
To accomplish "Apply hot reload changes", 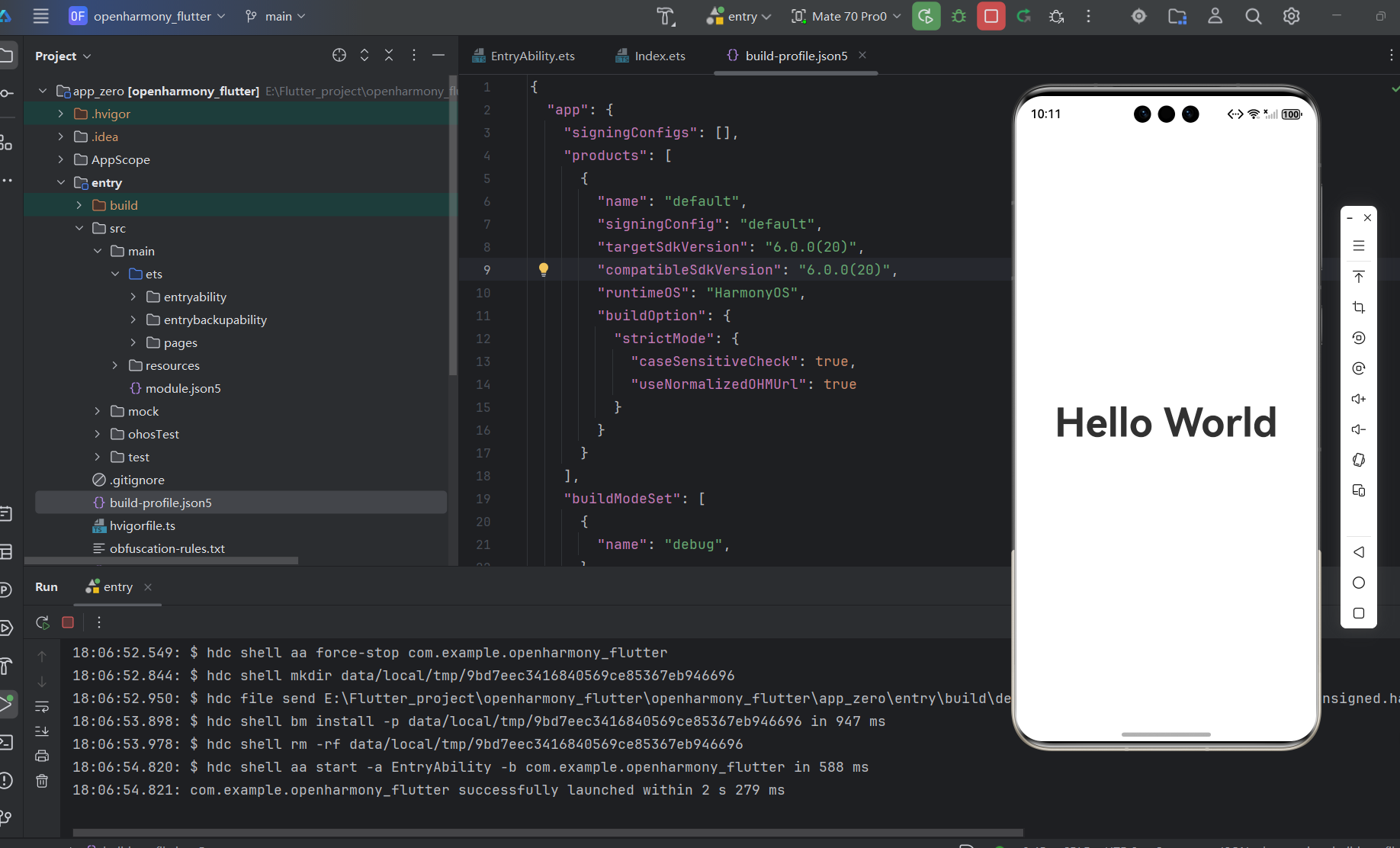I will pos(1024,16).
